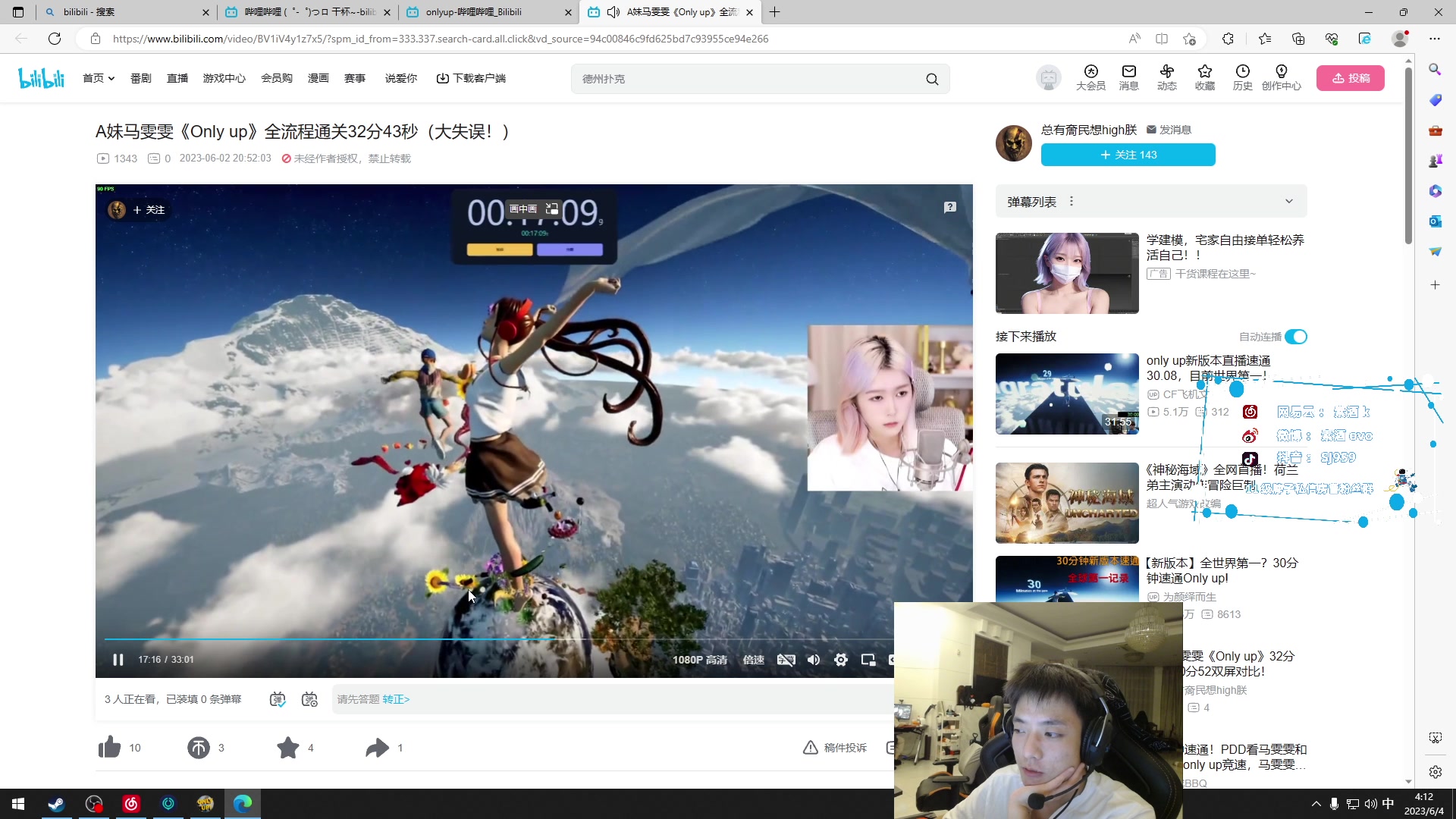Viewport: 1456px width, 819px height.
Task: Follow uploader with 关注 143 button
Action: tap(1128, 155)
